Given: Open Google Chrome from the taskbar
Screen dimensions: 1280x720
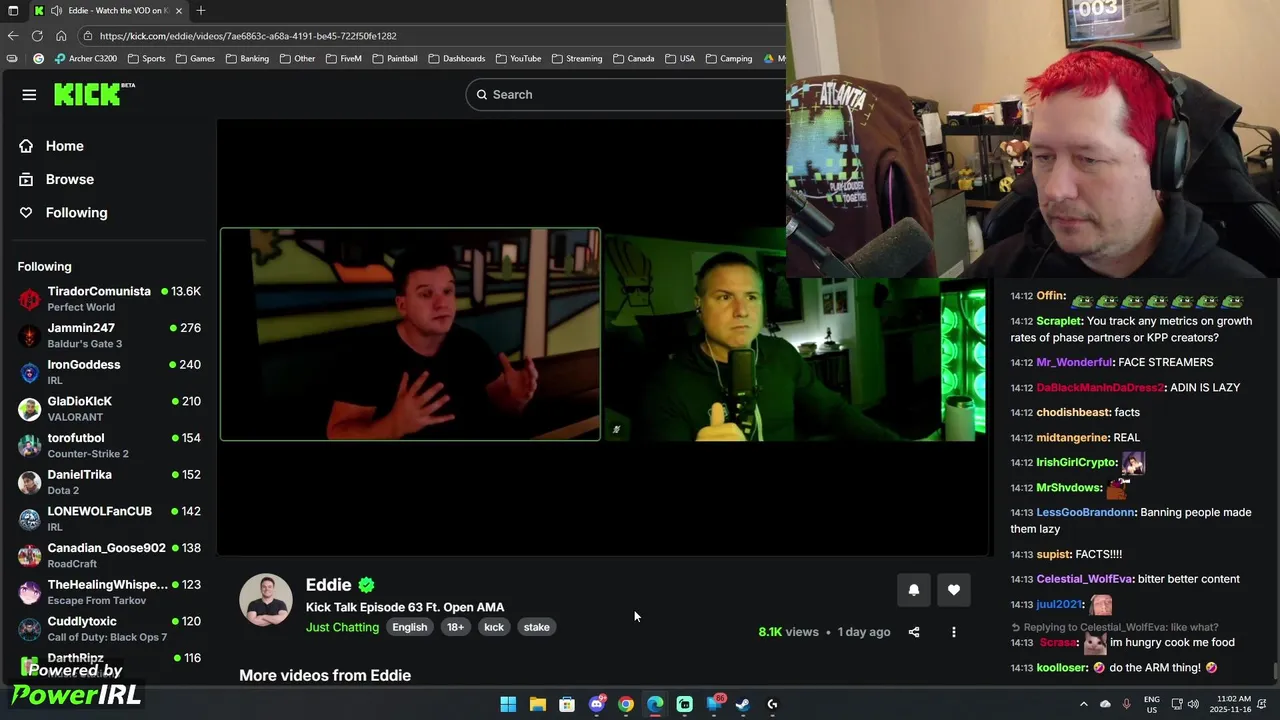Looking at the screenshot, I should click(x=626, y=704).
